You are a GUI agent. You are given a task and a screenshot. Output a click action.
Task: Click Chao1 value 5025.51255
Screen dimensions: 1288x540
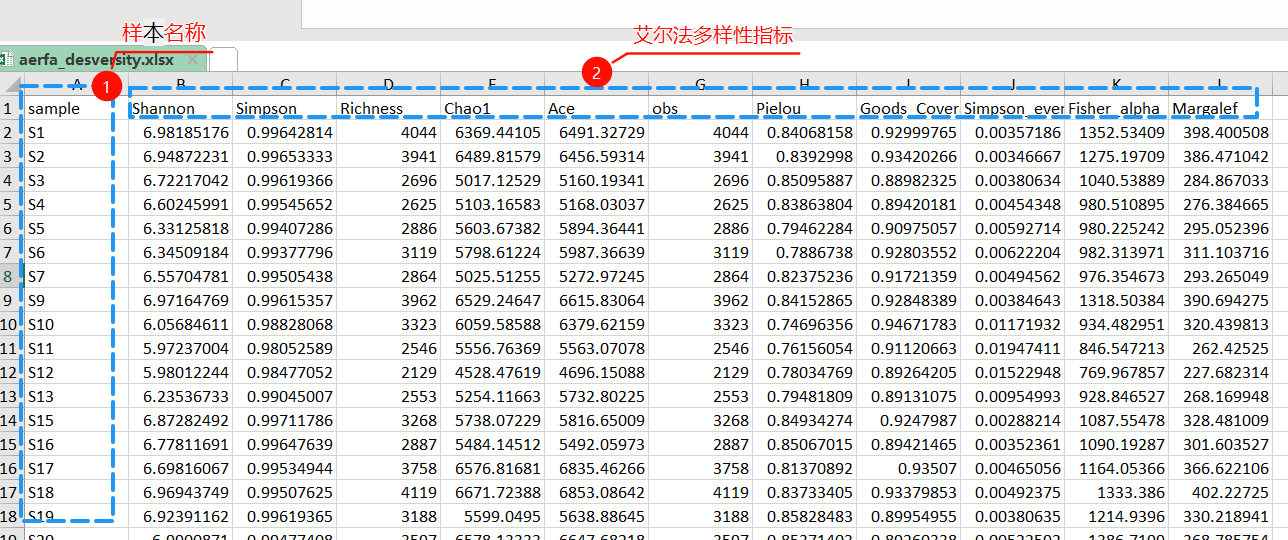click(x=493, y=276)
